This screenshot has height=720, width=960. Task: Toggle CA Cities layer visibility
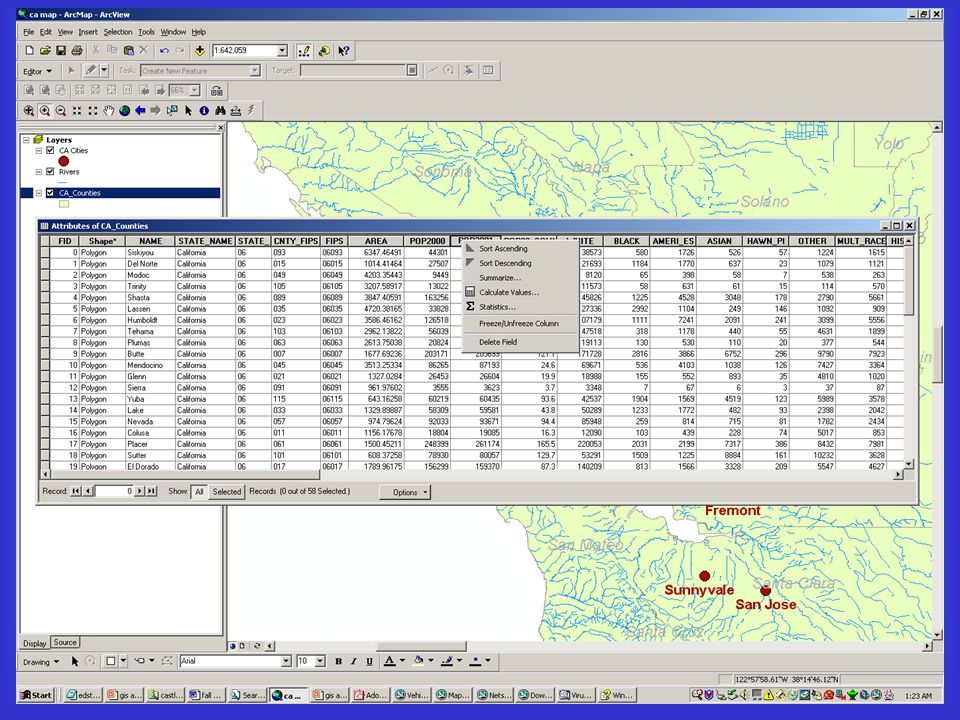pyautogui.click(x=50, y=150)
